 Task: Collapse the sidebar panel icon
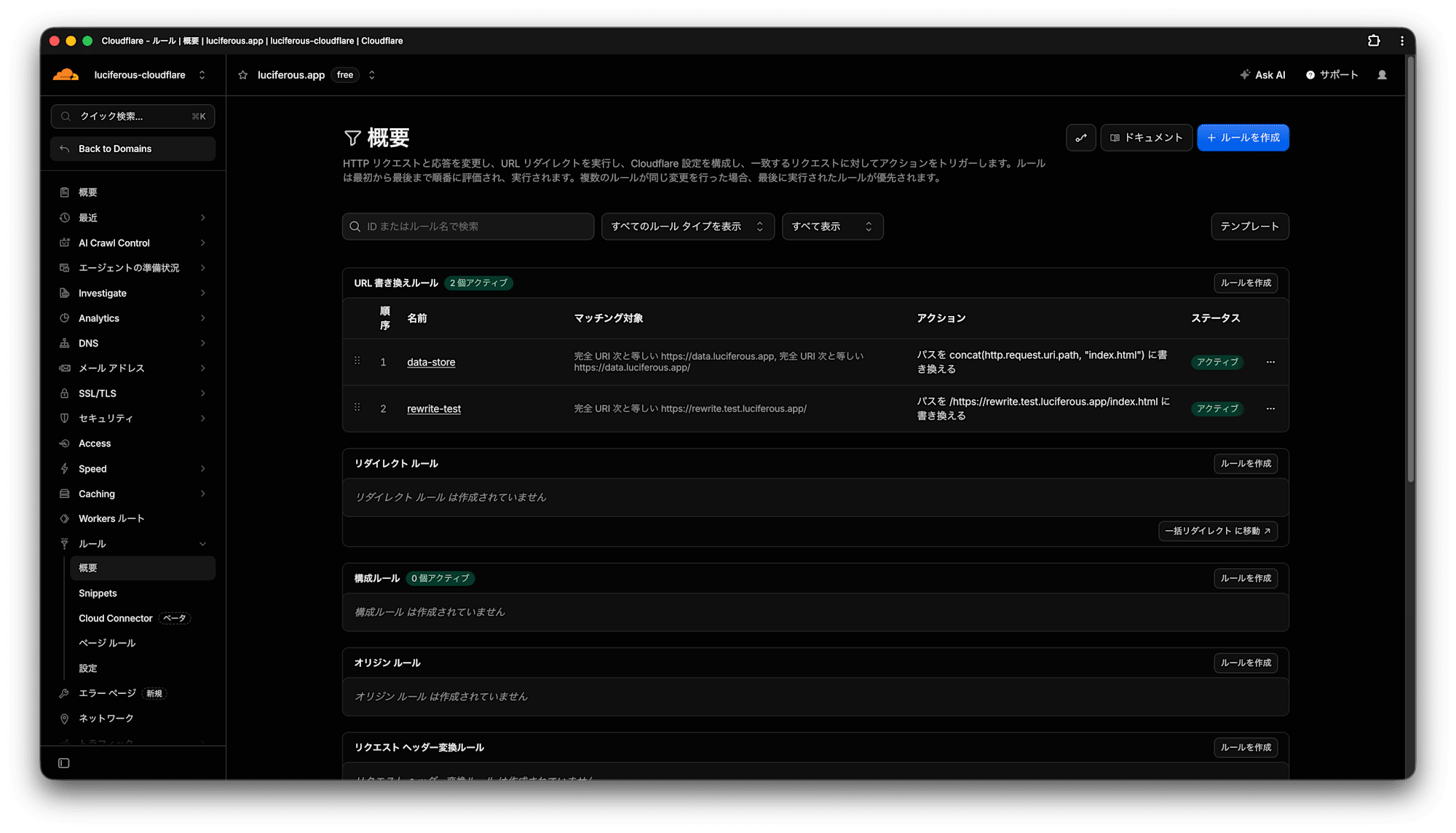click(64, 763)
